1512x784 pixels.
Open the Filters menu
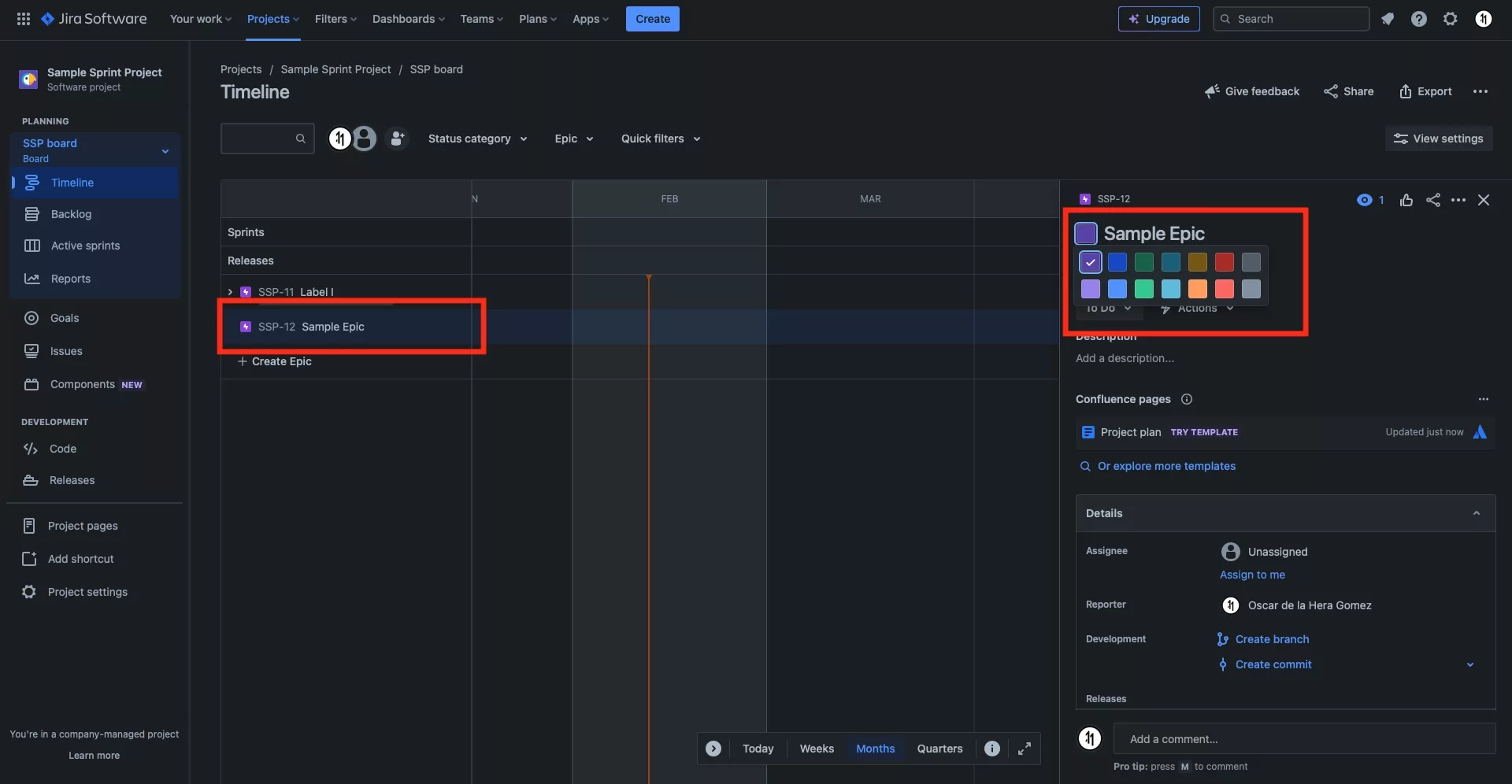[x=335, y=19]
